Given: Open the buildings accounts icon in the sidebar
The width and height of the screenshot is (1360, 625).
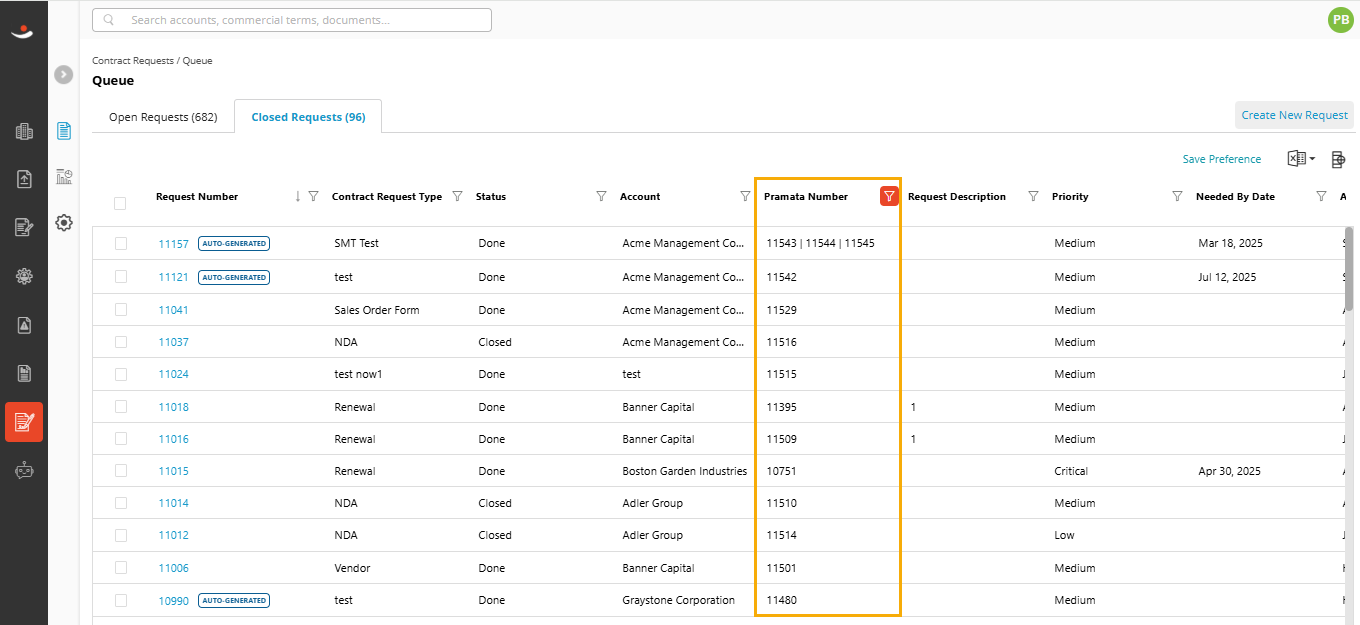Looking at the screenshot, I should click(x=24, y=131).
